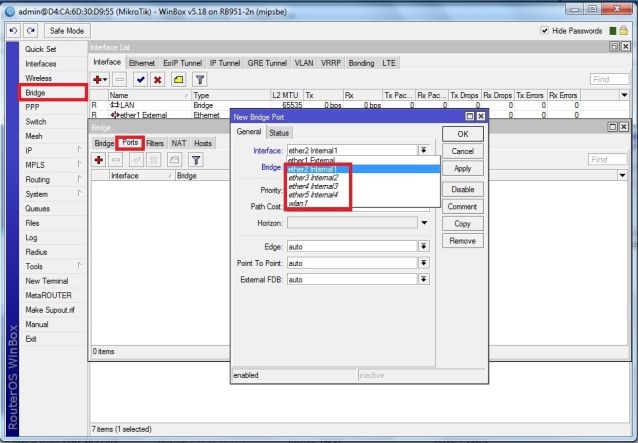Open the Status tab in New Bridge Port

[279, 133]
